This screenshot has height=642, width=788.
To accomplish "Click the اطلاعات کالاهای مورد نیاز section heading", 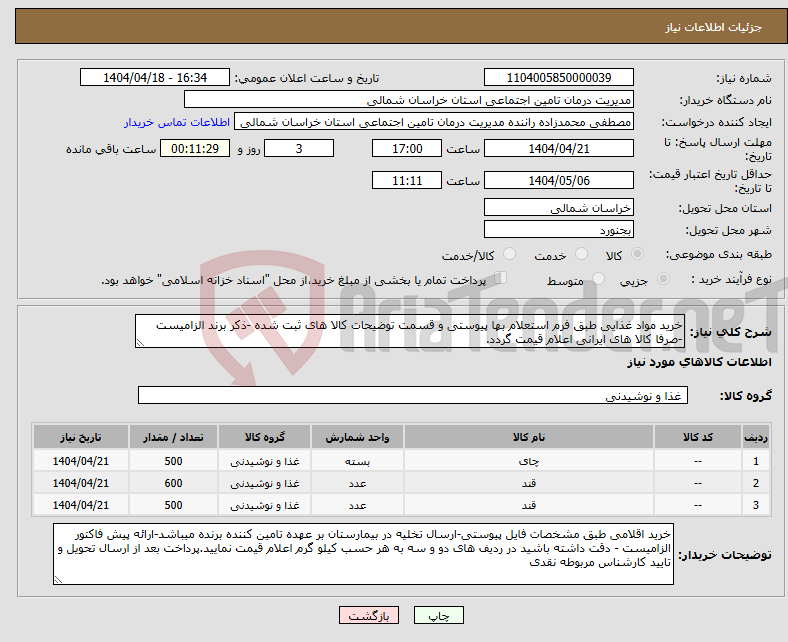I will [x=699, y=362].
